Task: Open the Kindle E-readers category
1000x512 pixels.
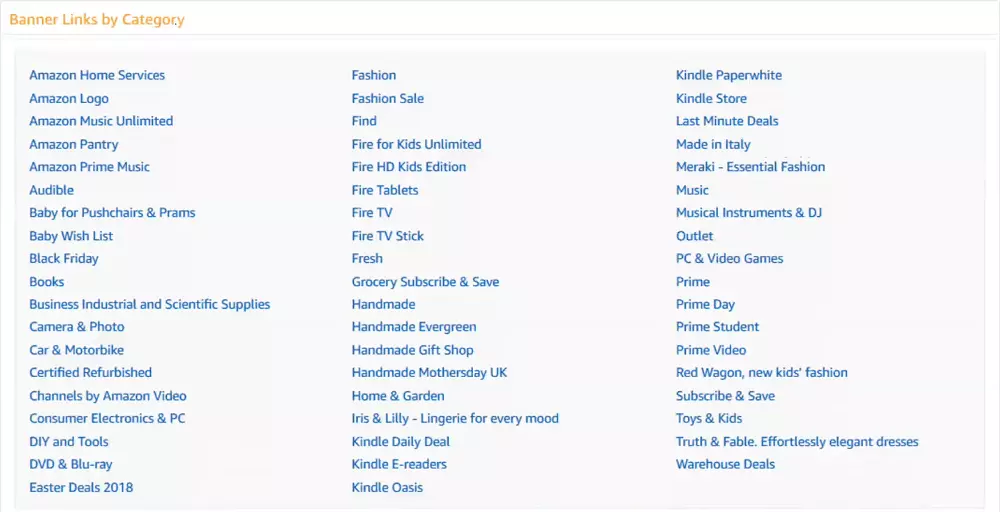Action: [399, 464]
